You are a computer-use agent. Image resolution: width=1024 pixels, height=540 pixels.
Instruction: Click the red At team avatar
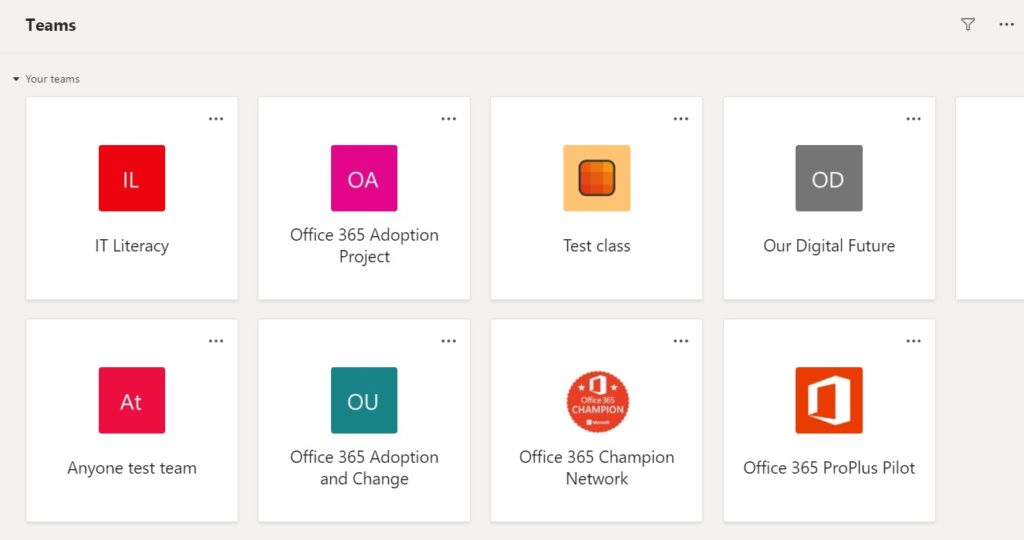coord(132,400)
